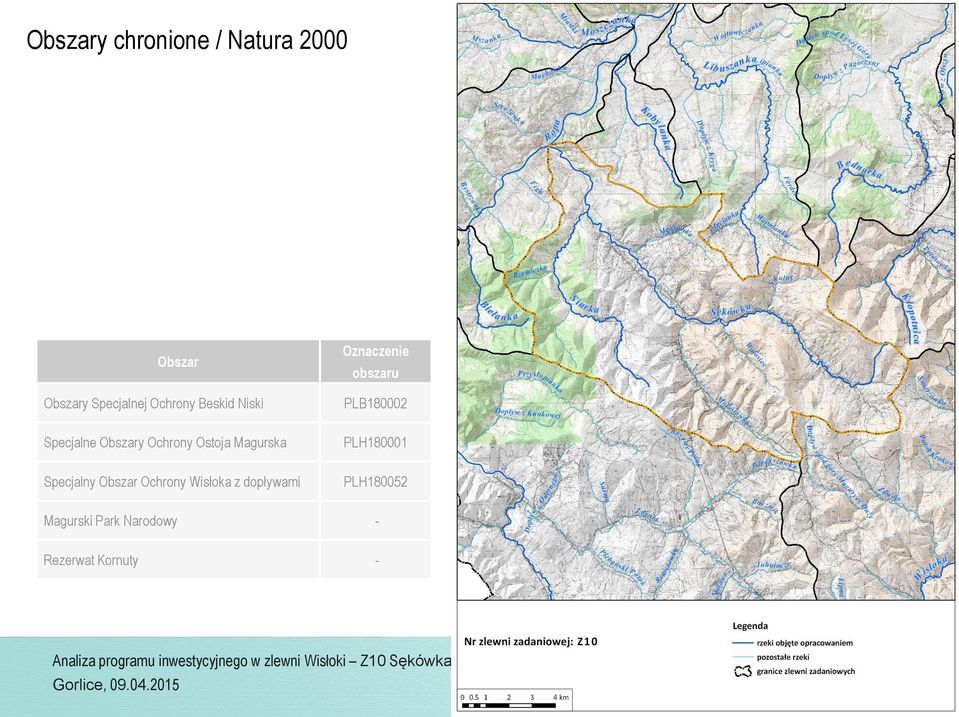Click the slide title "Obszary chronione / Natura 2000"
This screenshot has width=959, height=717.
(x=187, y=40)
